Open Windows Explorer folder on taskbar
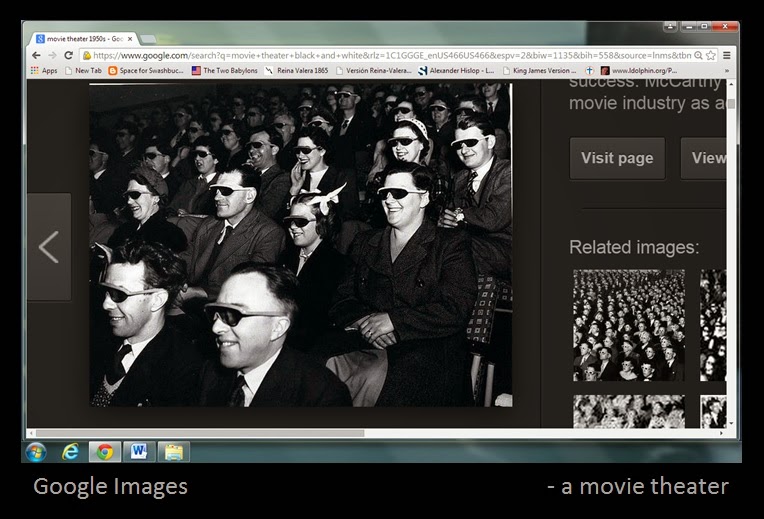 click(173, 452)
